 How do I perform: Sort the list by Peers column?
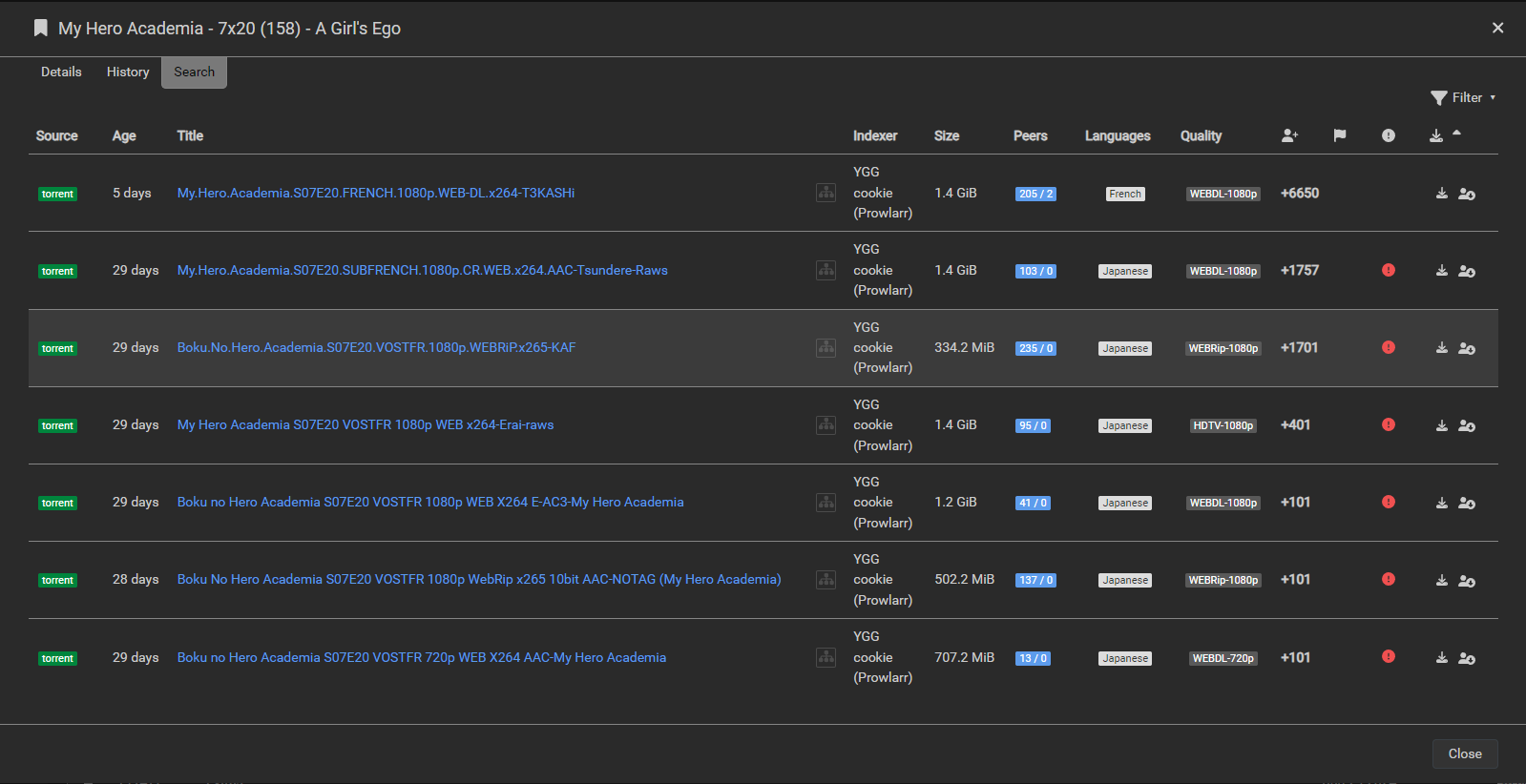pyautogui.click(x=1030, y=135)
